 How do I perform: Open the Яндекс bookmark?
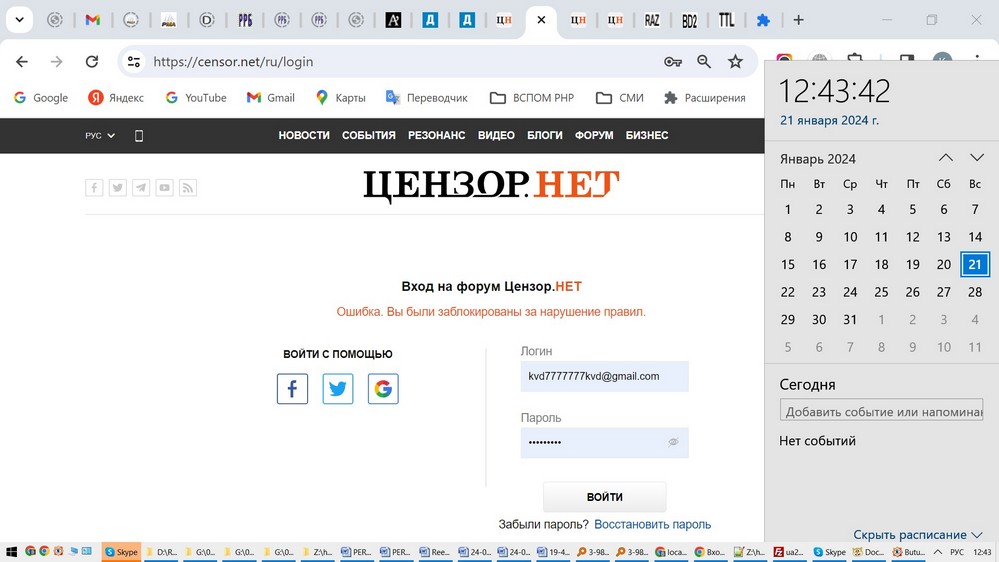coord(116,97)
